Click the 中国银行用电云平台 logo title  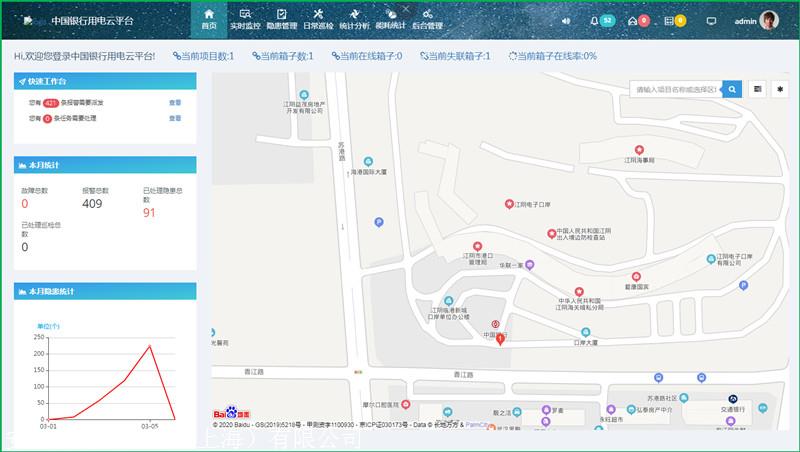click(92, 21)
